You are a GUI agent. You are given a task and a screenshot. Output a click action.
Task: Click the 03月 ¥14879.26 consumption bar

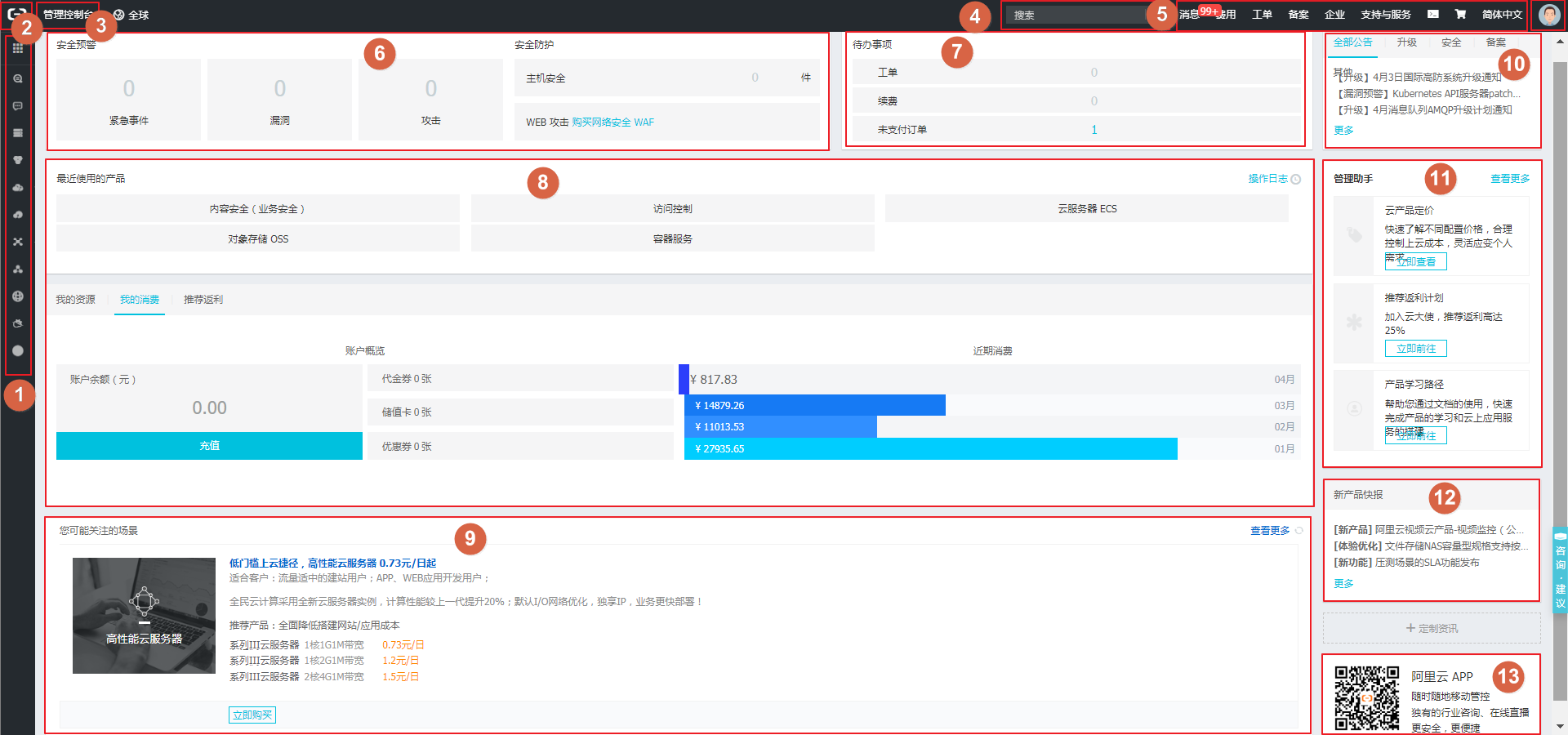coord(815,406)
